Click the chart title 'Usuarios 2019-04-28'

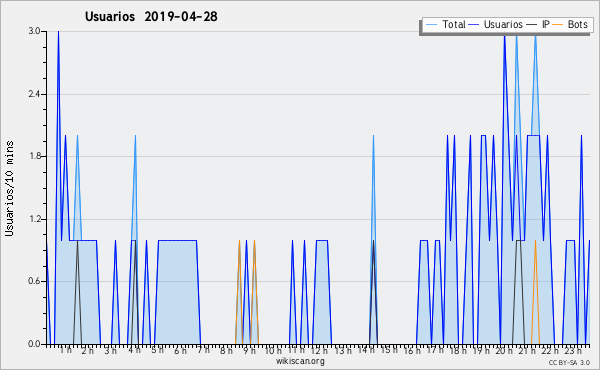151,16
